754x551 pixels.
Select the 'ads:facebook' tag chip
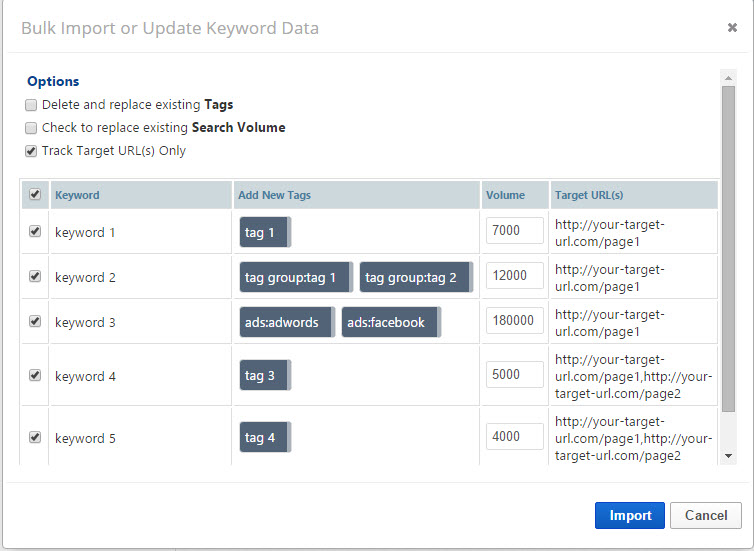tap(390, 322)
